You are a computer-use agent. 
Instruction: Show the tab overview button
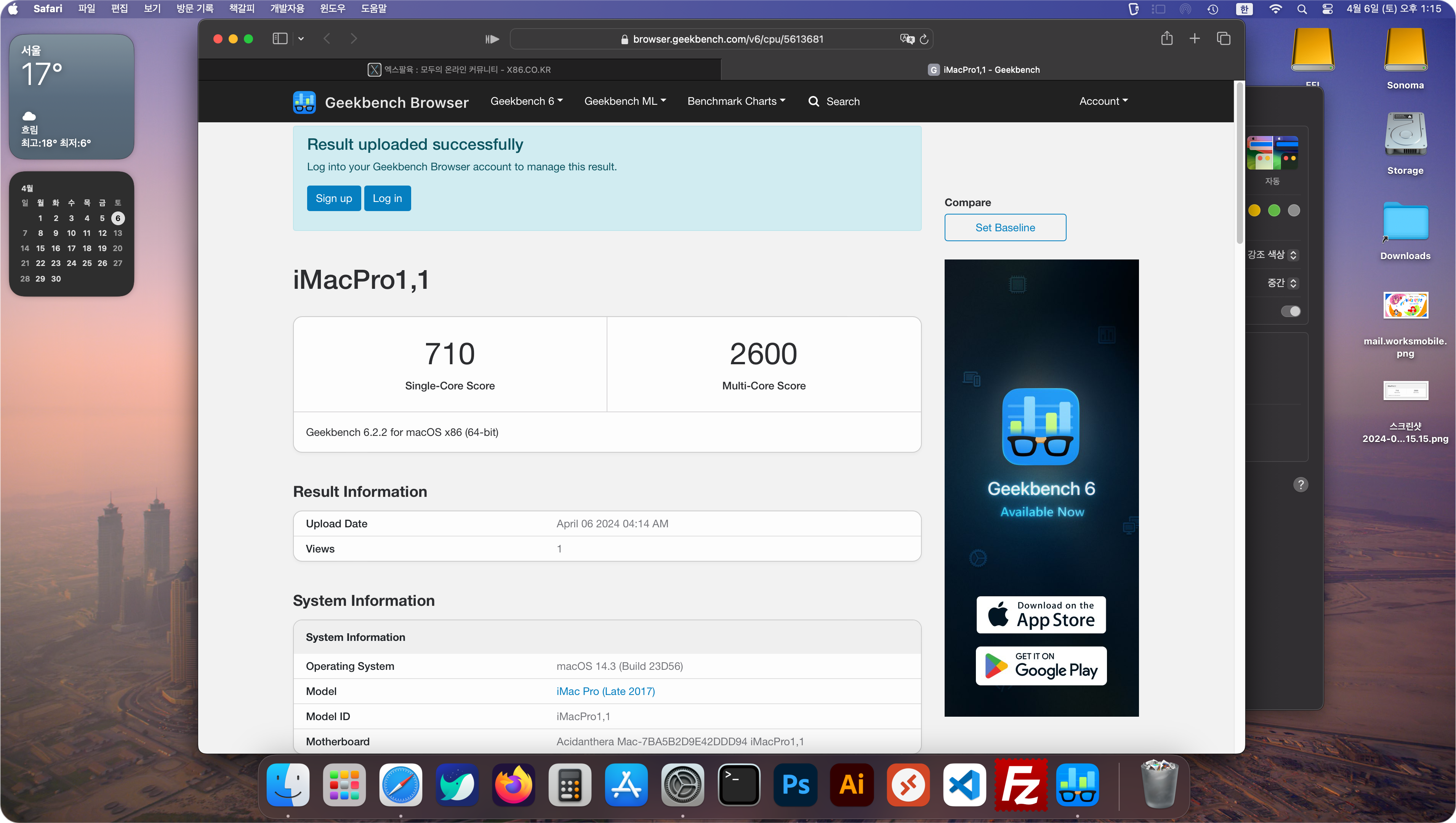coord(1223,38)
